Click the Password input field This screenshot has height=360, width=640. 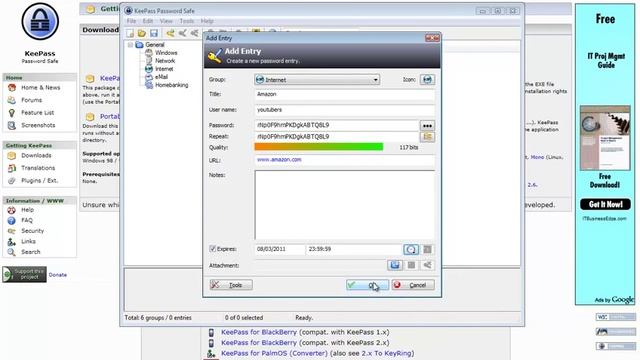(337, 125)
